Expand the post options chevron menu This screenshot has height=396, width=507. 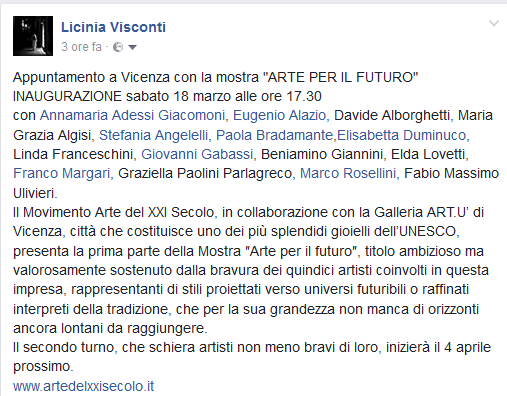[x=494, y=23]
